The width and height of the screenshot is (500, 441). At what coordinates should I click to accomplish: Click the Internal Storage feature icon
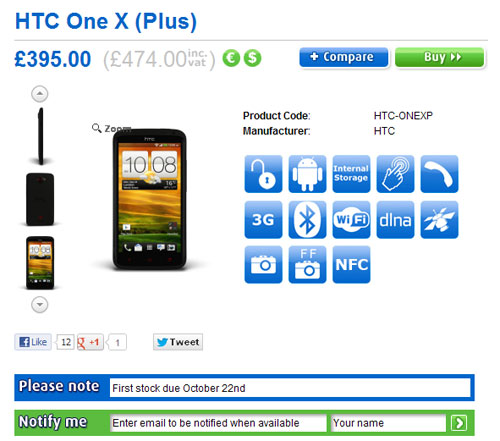(351, 174)
